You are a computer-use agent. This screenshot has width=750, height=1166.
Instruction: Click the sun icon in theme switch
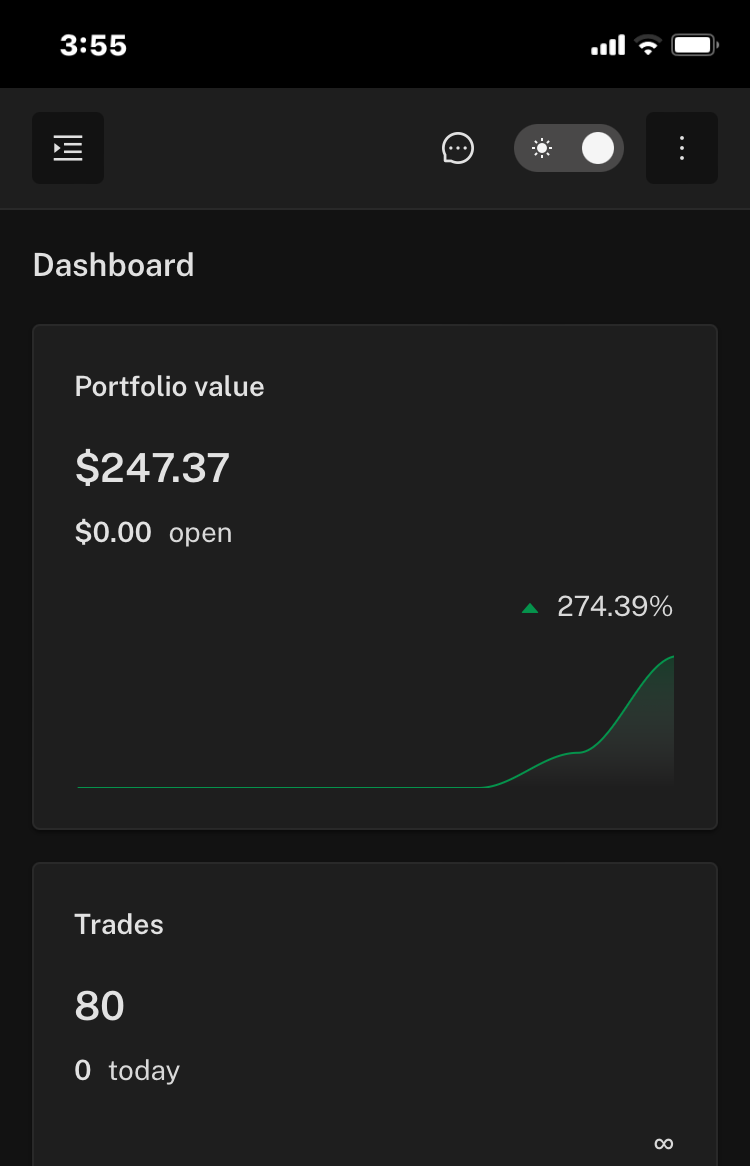(x=542, y=148)
